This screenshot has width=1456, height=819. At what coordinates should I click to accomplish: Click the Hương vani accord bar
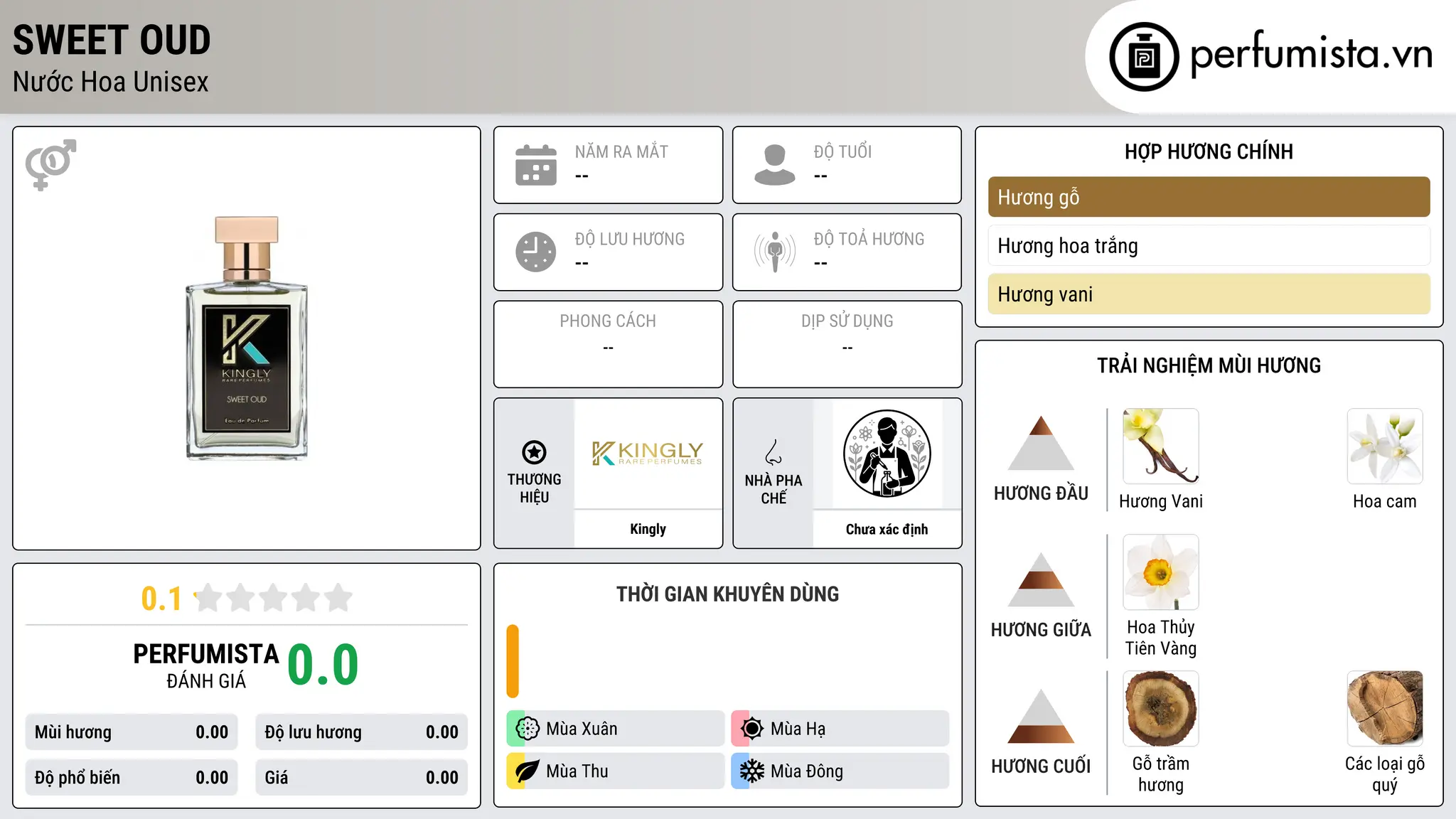(x=1209, y=294)
